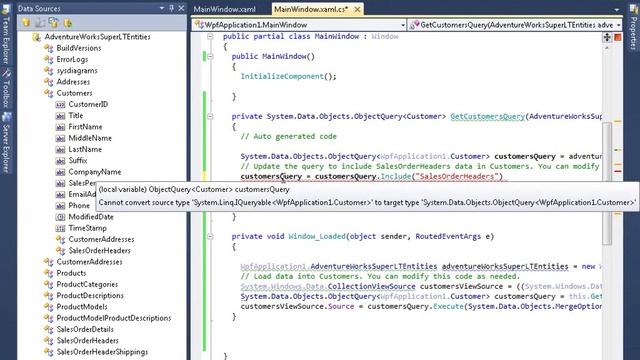Click the SalesOrderHeaders entity icon at tree root
This screenshot has width=640, height=360.
tap(49, 341)
